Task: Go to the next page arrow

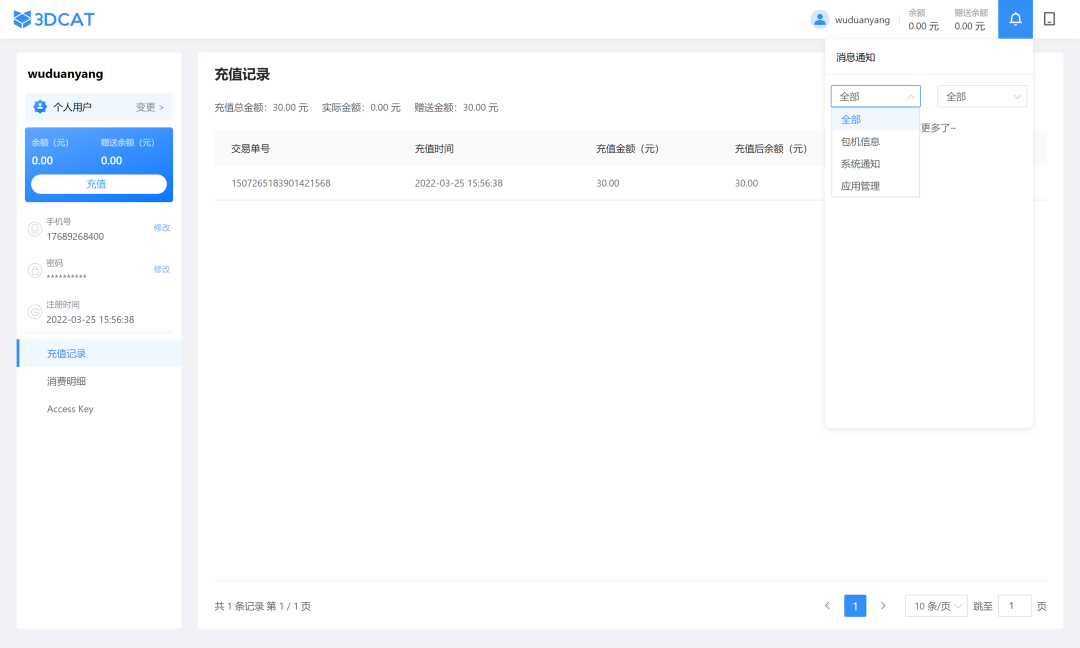Action: coord(883,606)
